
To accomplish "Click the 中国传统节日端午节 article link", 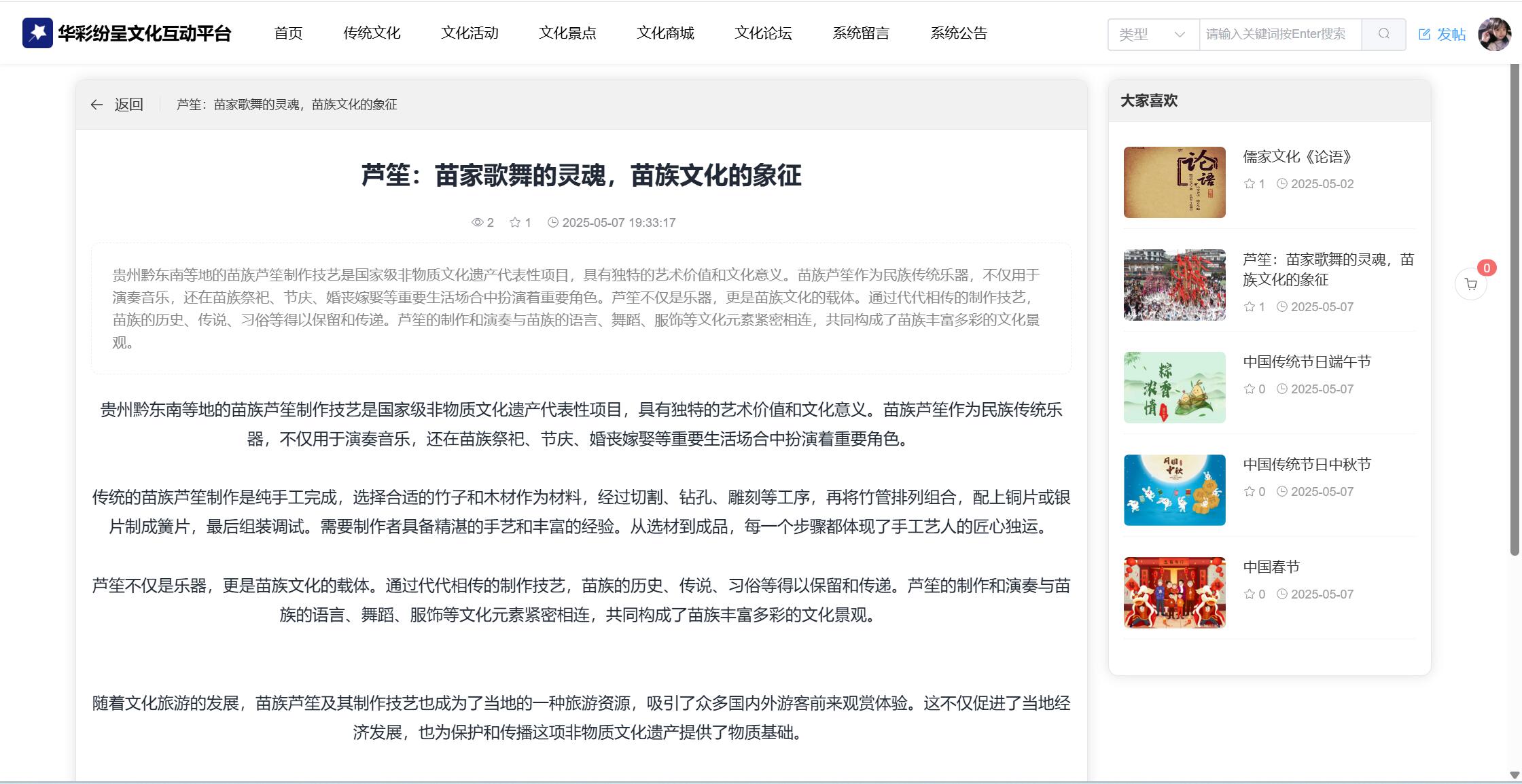I will coord(1307,361).
